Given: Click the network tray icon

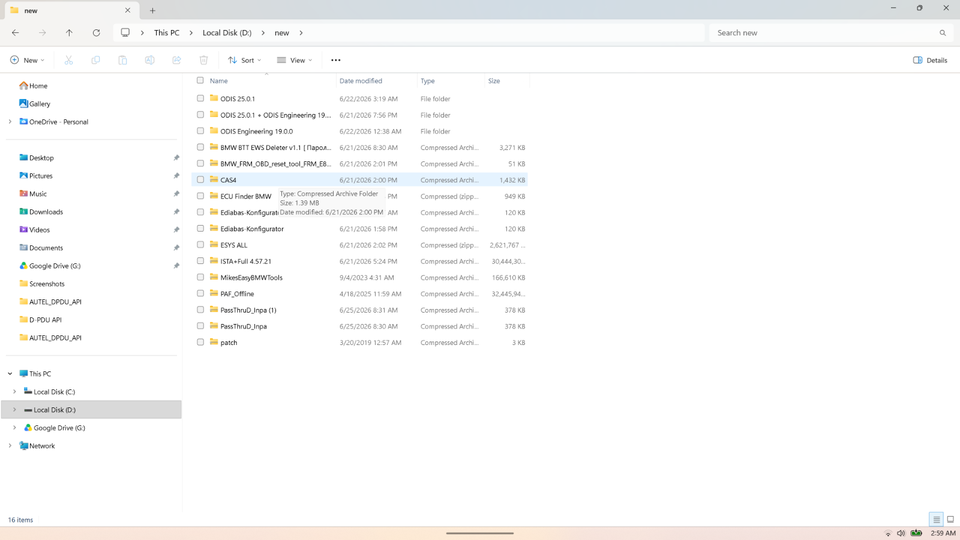Looking at the screenshot, I should tap(888, 533).
